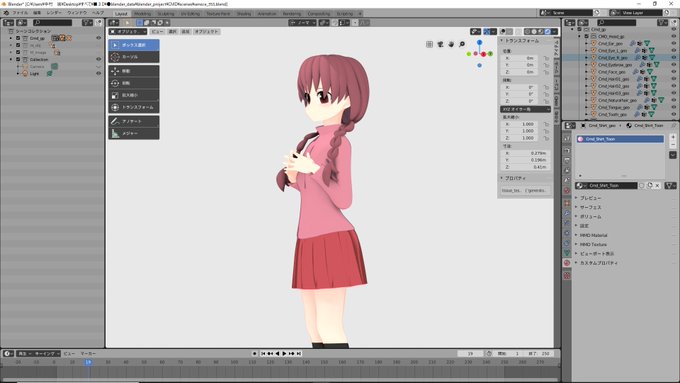This screenshot has height=383, width=680.
Task: Select the Box Select (ボックス選択) tool
Action: pyautogui.click(x=134, y=45)
